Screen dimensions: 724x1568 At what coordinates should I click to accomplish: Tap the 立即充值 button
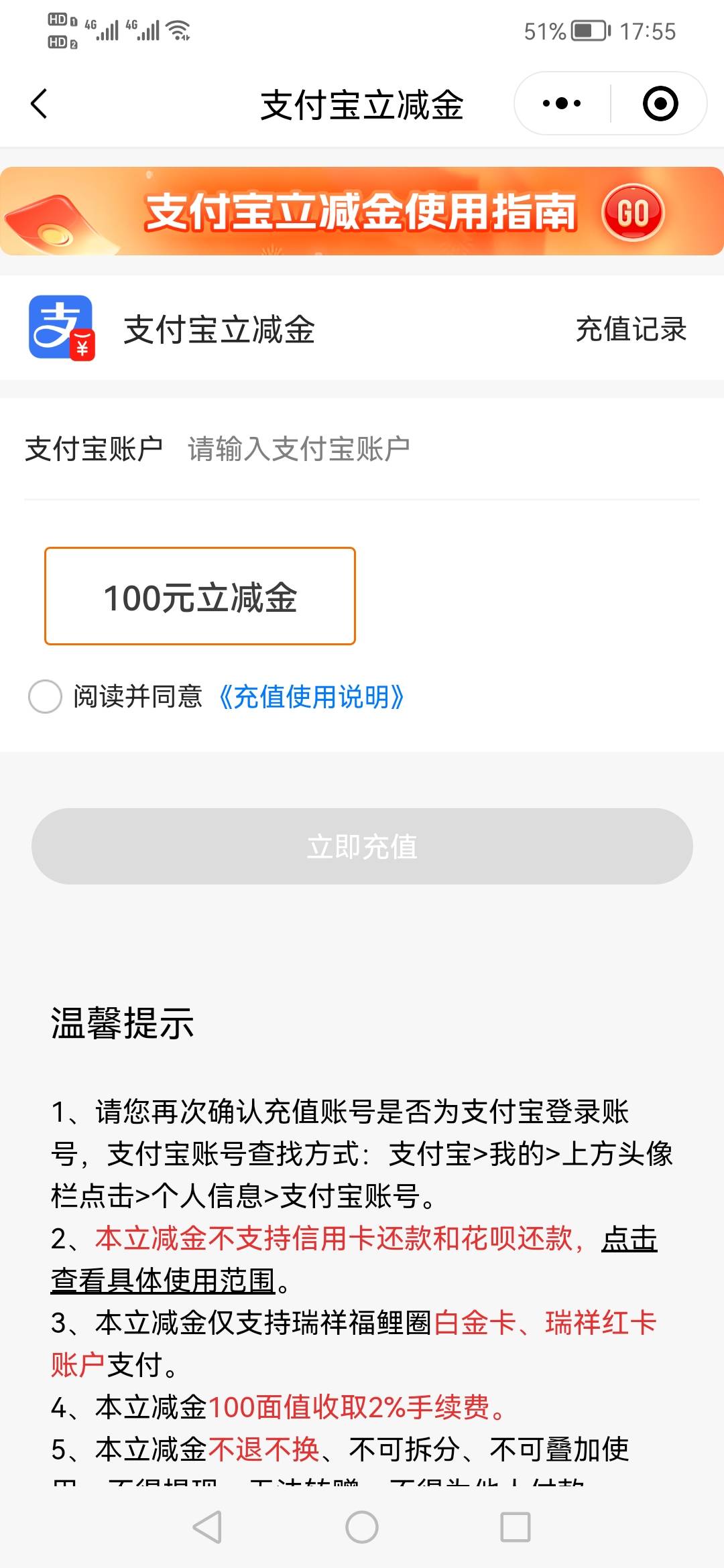pos(362,846)
